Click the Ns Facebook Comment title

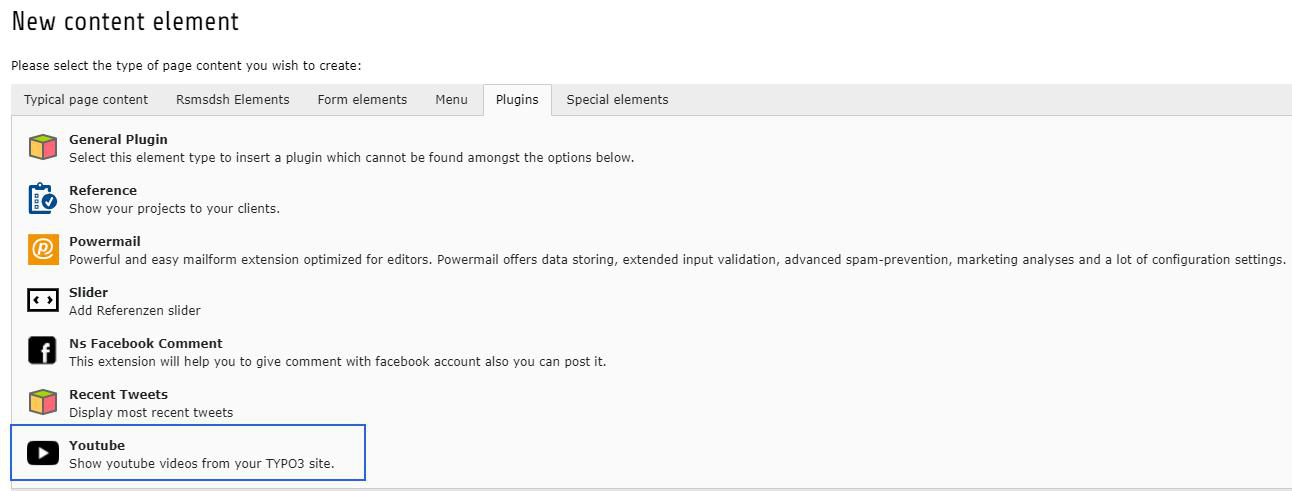(146, 343)
